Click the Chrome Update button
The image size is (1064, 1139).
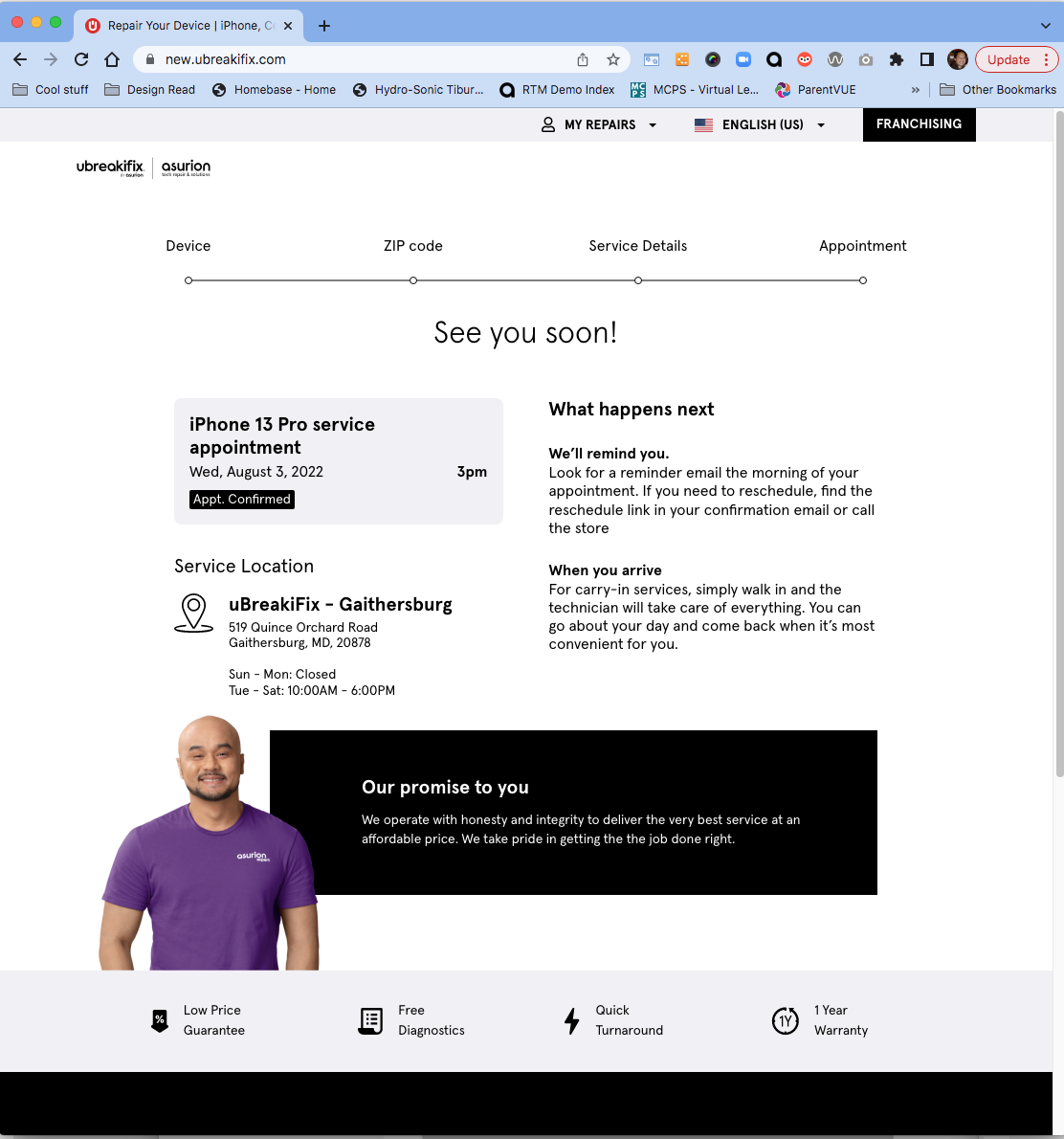click(x=1009, y=59)
